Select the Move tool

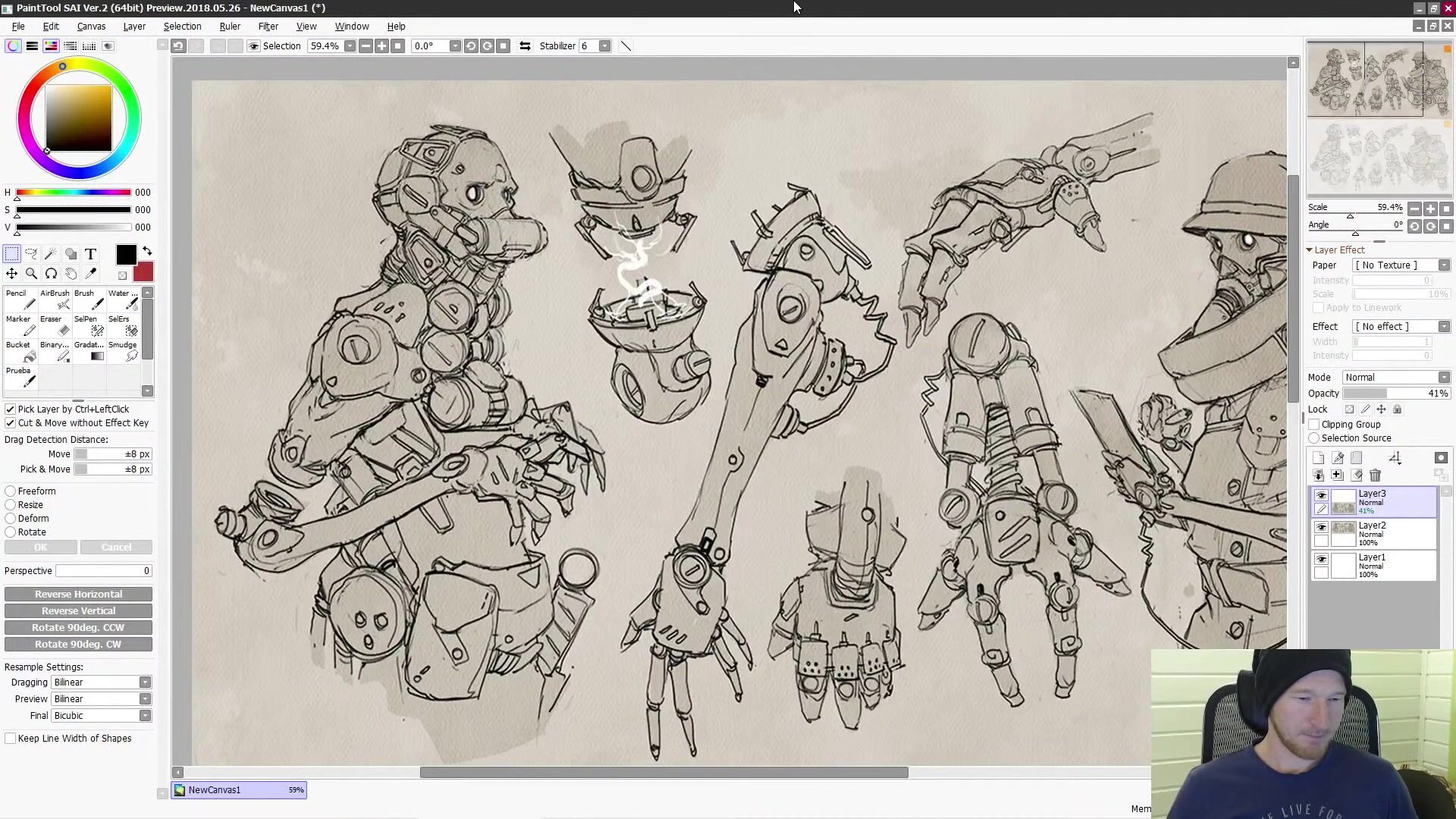12,274
